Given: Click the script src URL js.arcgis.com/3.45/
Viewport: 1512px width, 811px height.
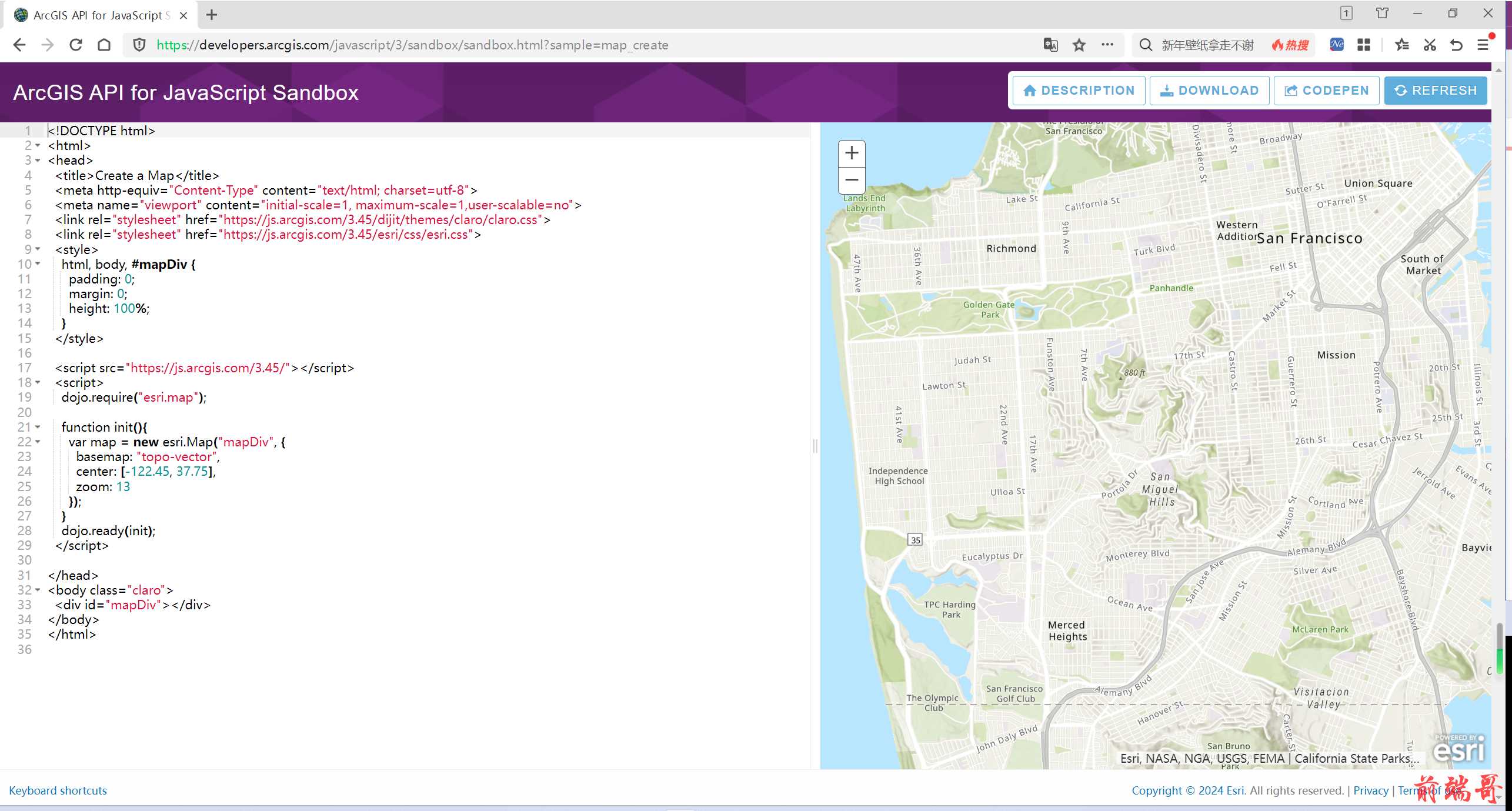Looking at the screenshot, I should (208, 368).
